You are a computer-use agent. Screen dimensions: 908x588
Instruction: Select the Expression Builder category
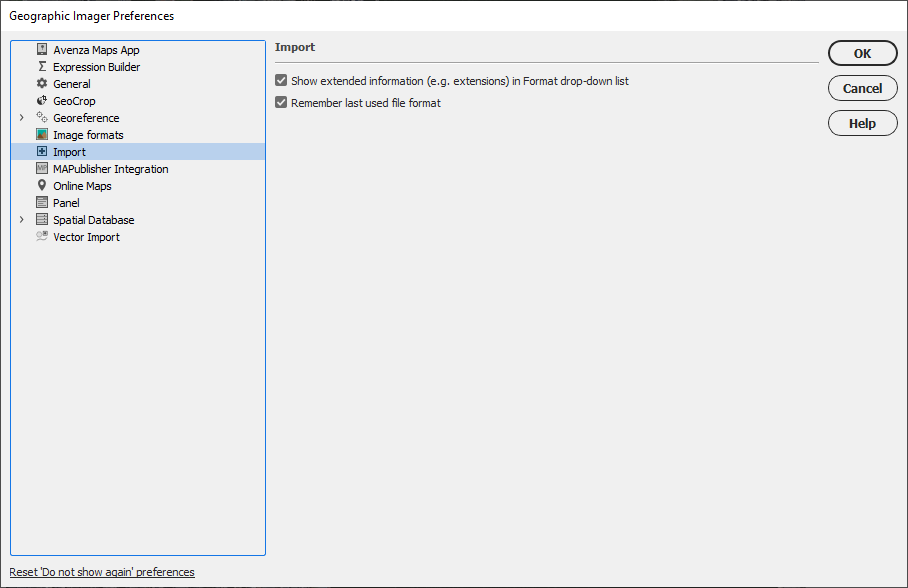(x=97, y=67)
